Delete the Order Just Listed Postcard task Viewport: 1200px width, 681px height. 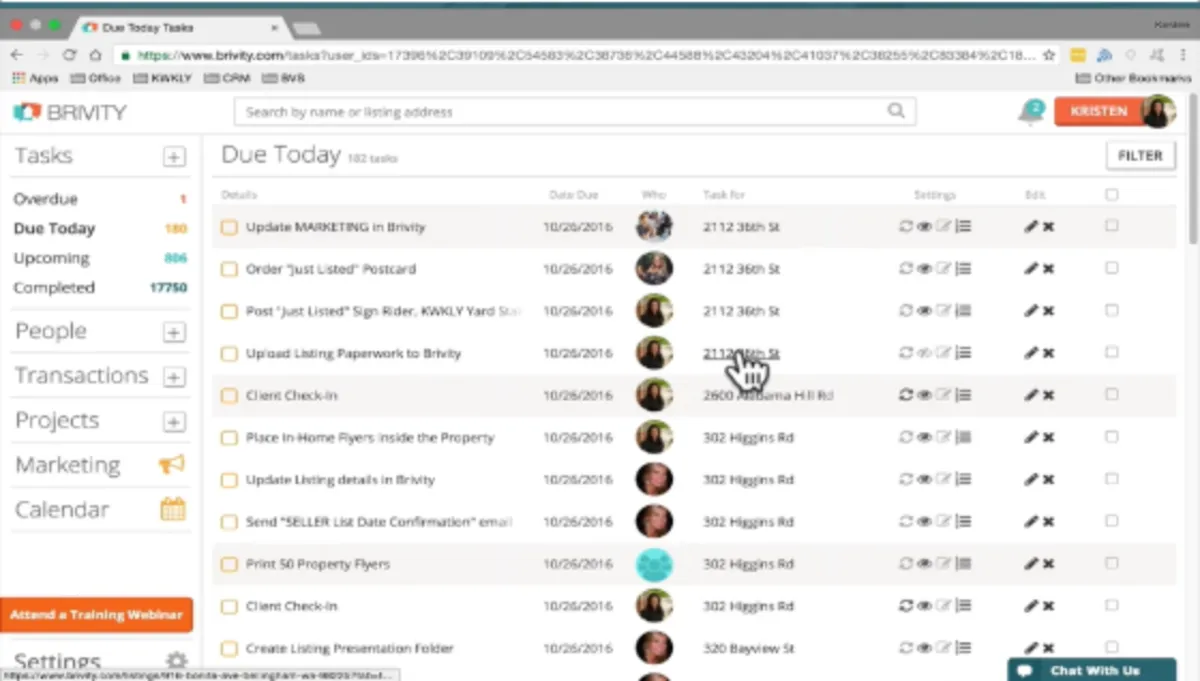(1049, 269)
